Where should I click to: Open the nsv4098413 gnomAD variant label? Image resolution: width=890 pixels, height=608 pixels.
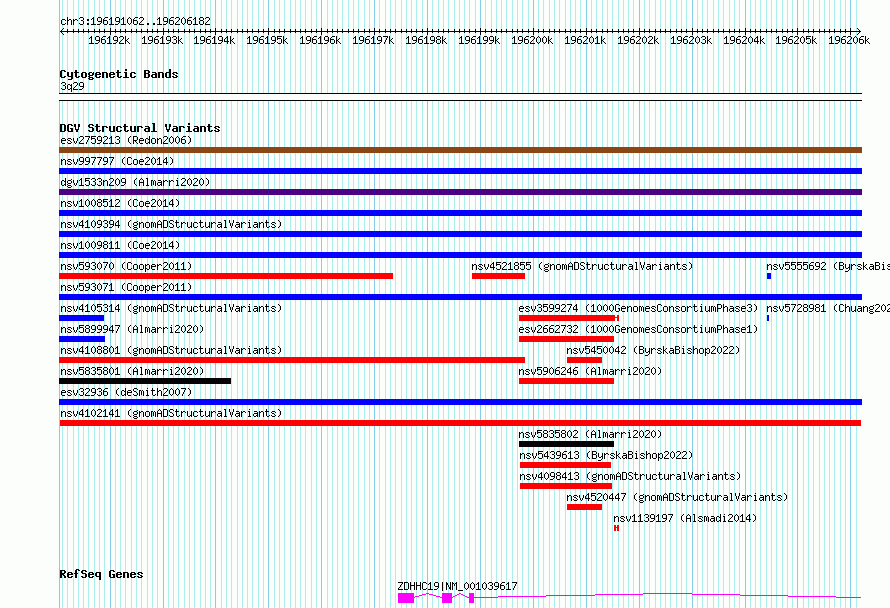tap(630, 476)
